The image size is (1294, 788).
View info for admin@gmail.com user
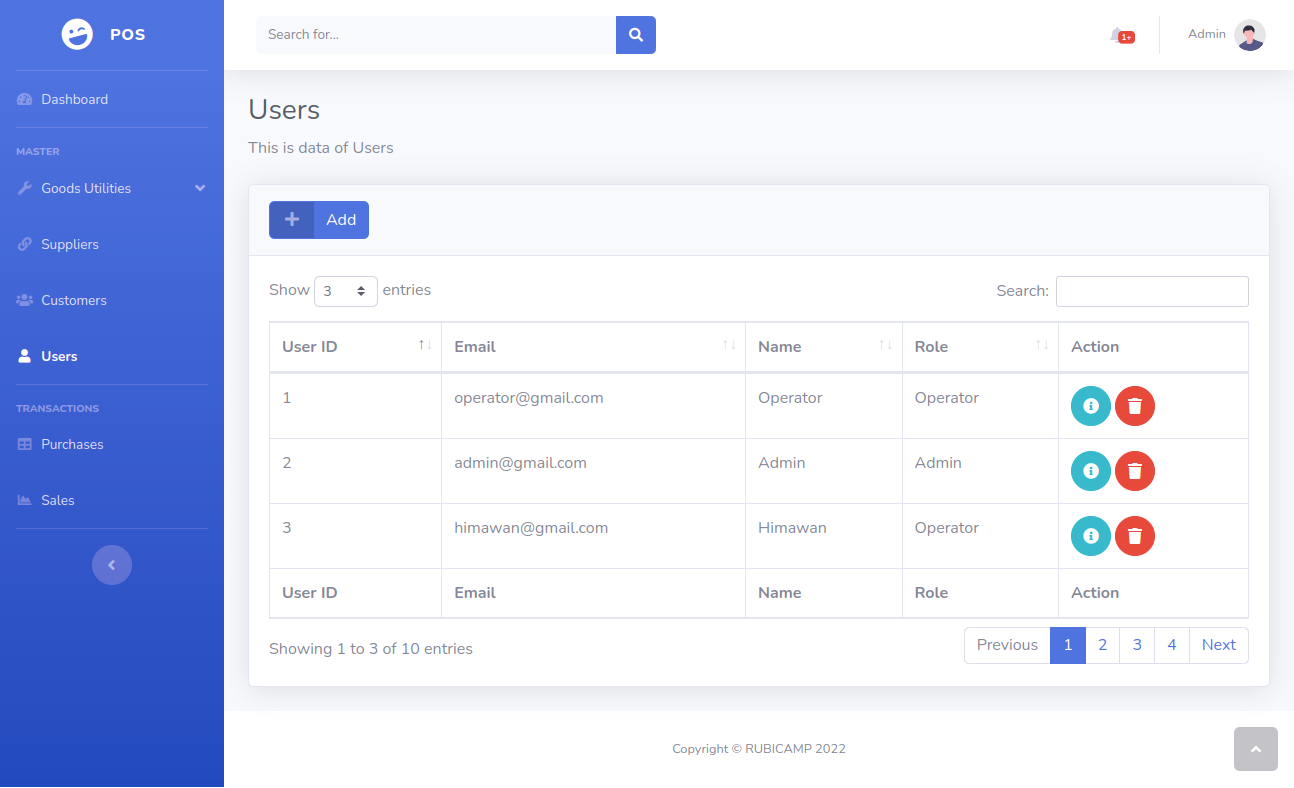1091,471
